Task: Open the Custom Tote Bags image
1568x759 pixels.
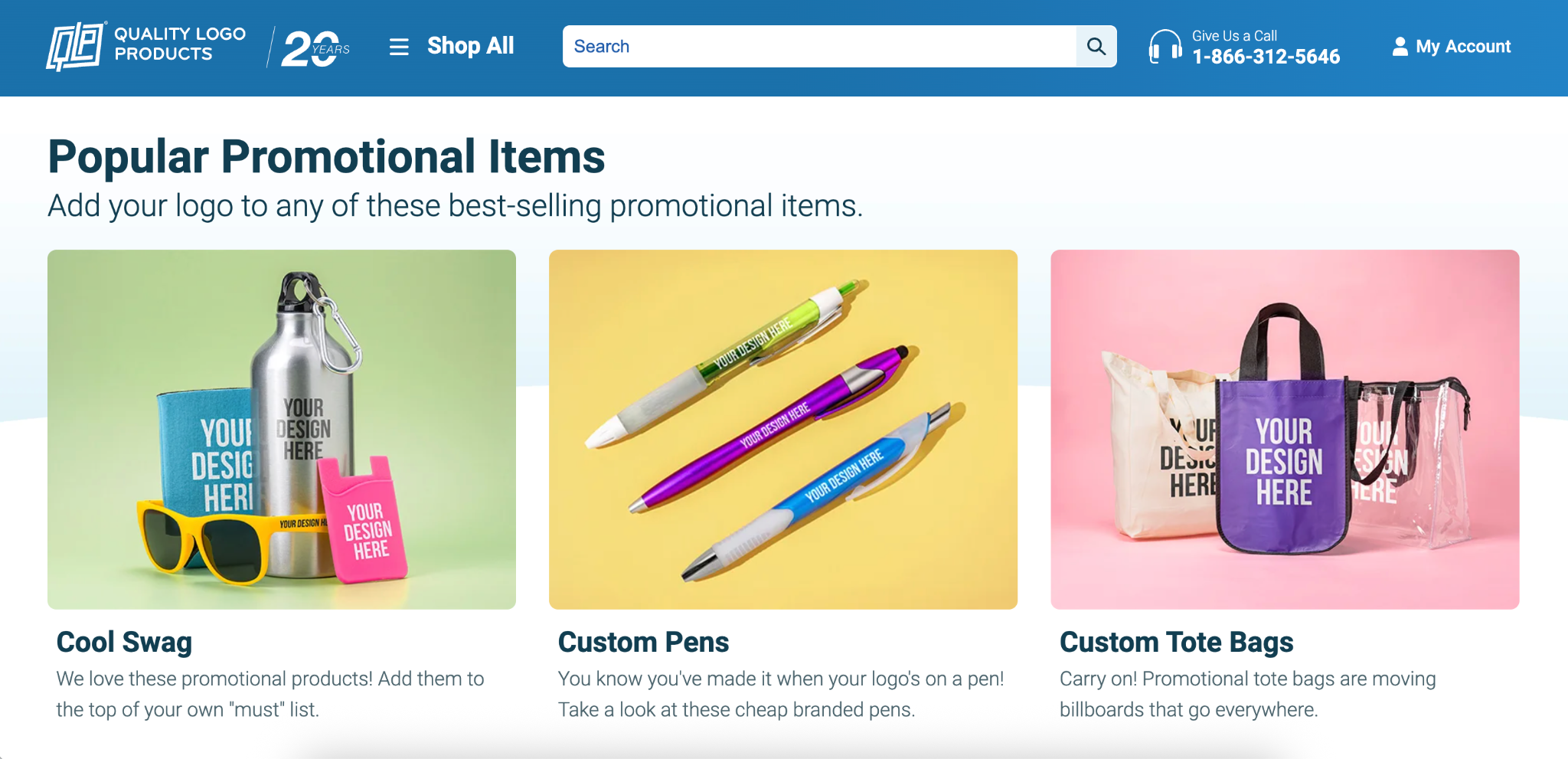Action: coord(1285,429)
